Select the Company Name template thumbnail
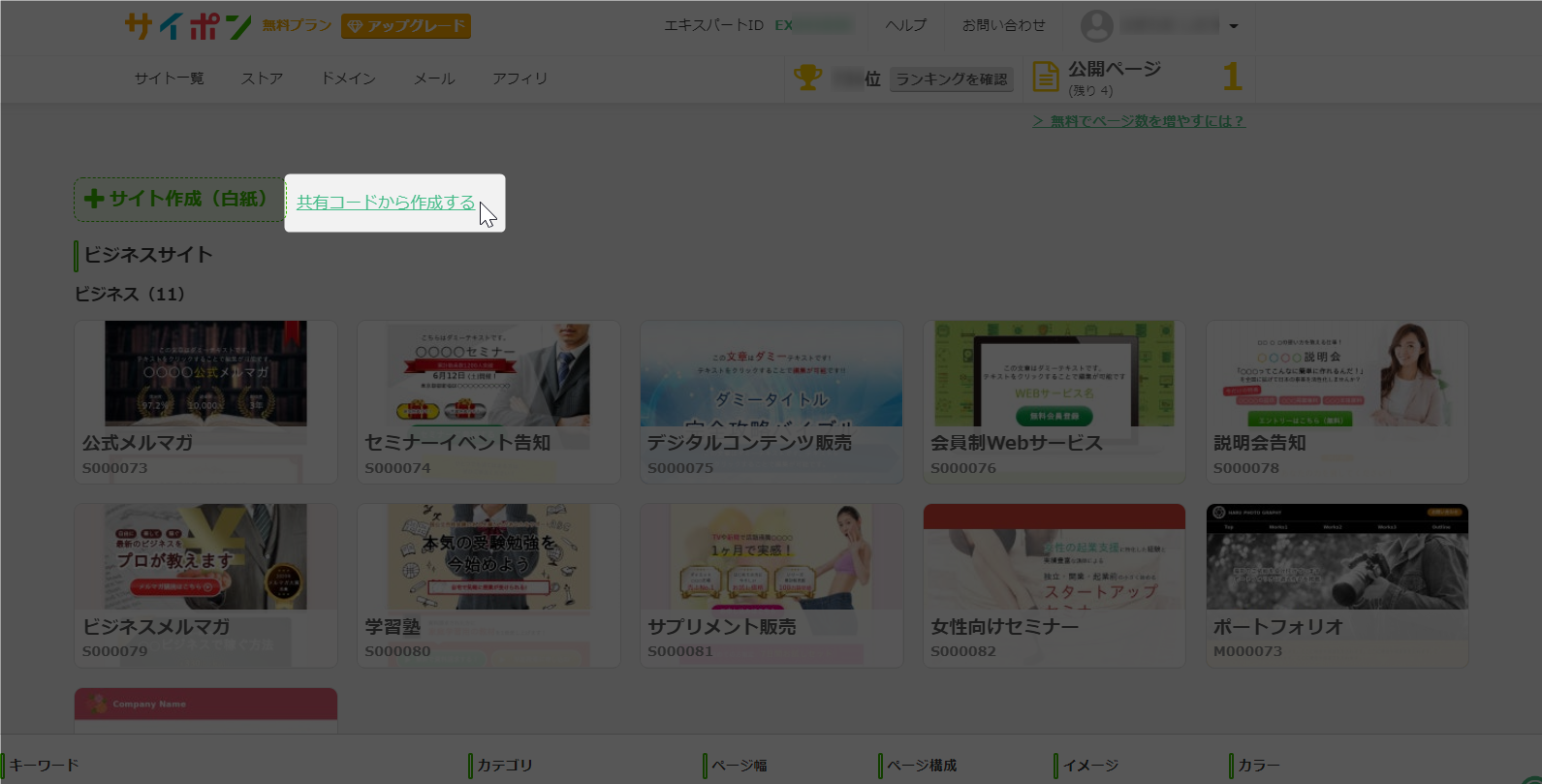This screenshot has height=784, width=1542. pos(205,710)
